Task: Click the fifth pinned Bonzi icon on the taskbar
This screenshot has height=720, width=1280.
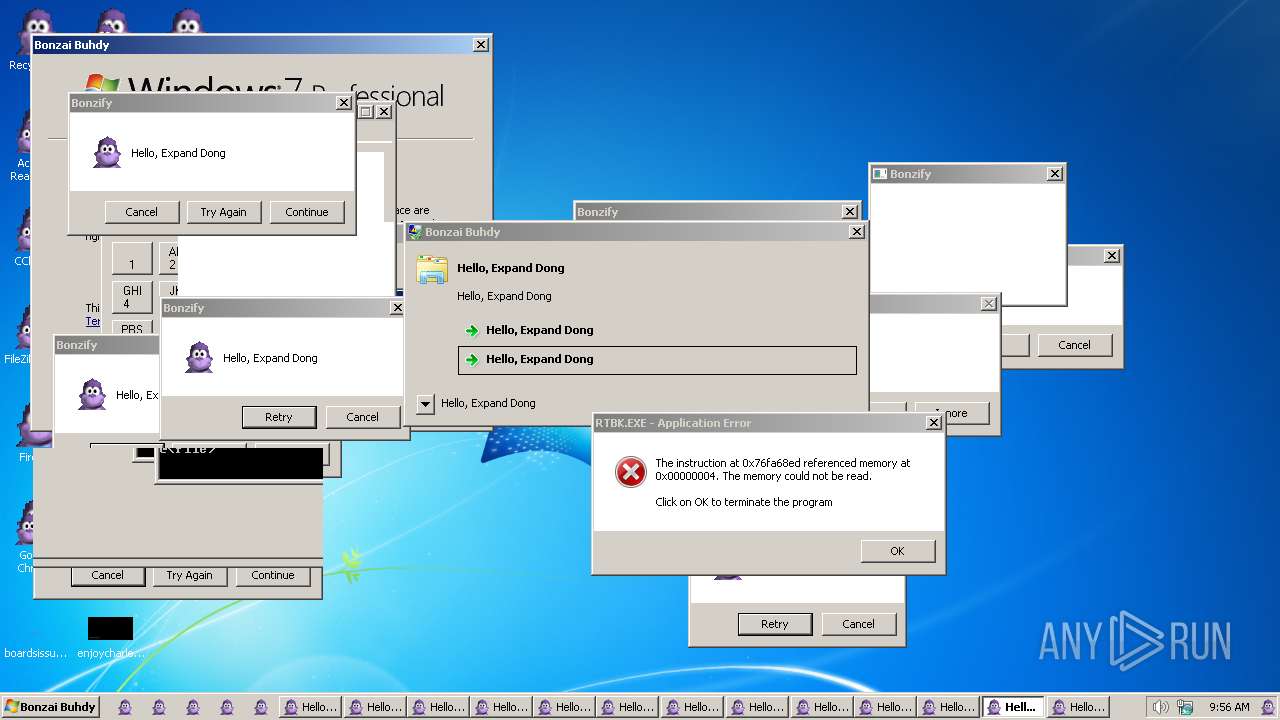Action: click(x=260, y=707)
